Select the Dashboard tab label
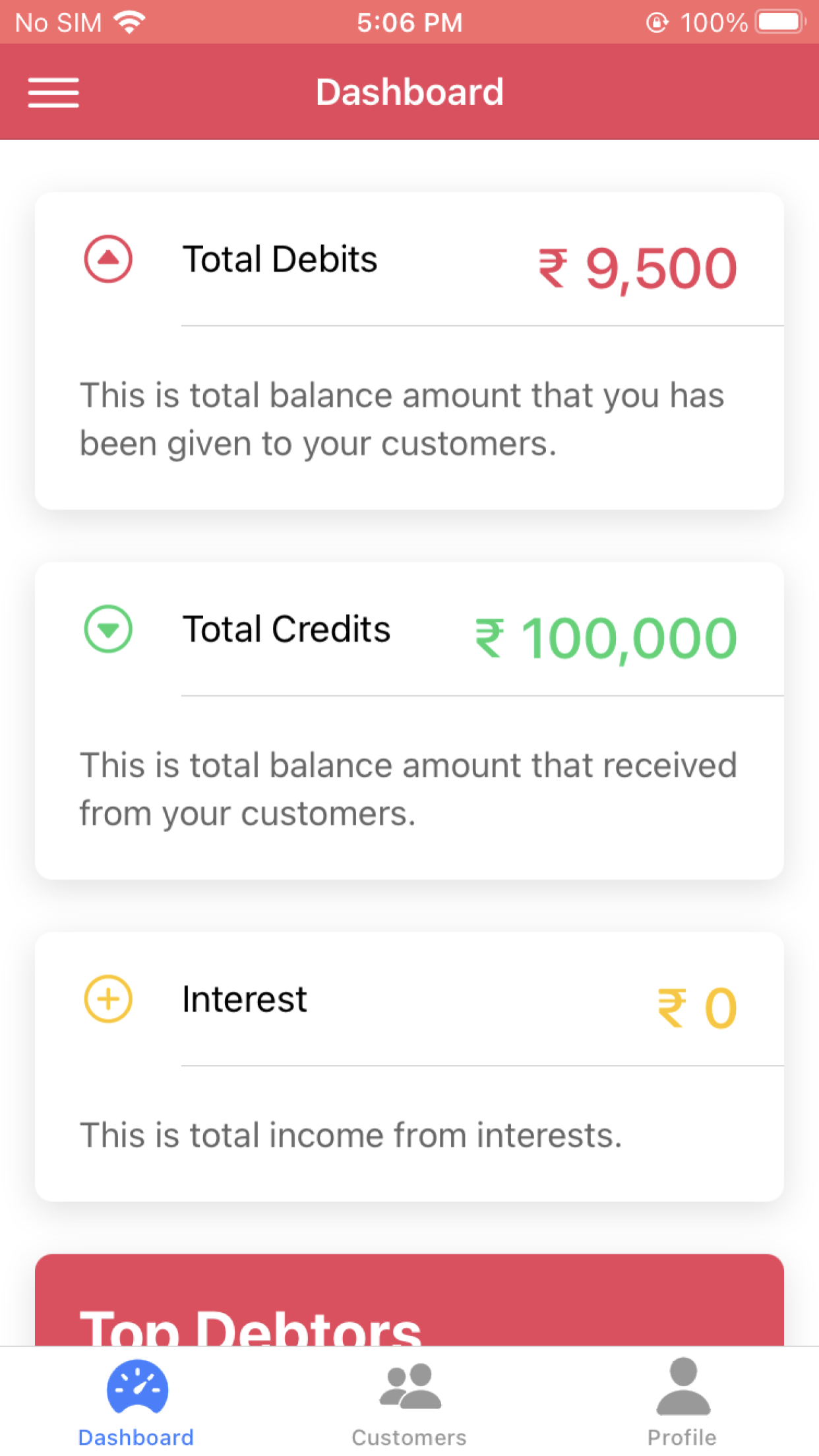819x1456 pixels. (x=136, y=1438)
